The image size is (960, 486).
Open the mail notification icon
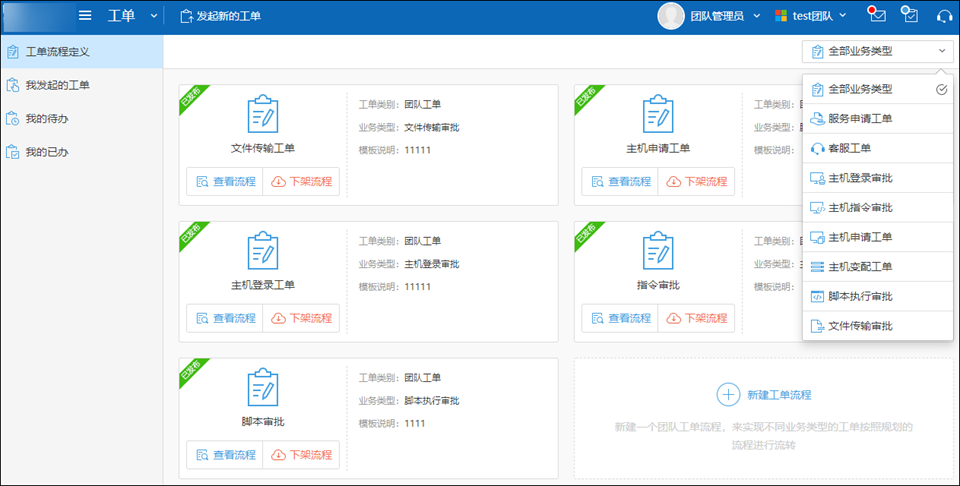coord(877,15)
